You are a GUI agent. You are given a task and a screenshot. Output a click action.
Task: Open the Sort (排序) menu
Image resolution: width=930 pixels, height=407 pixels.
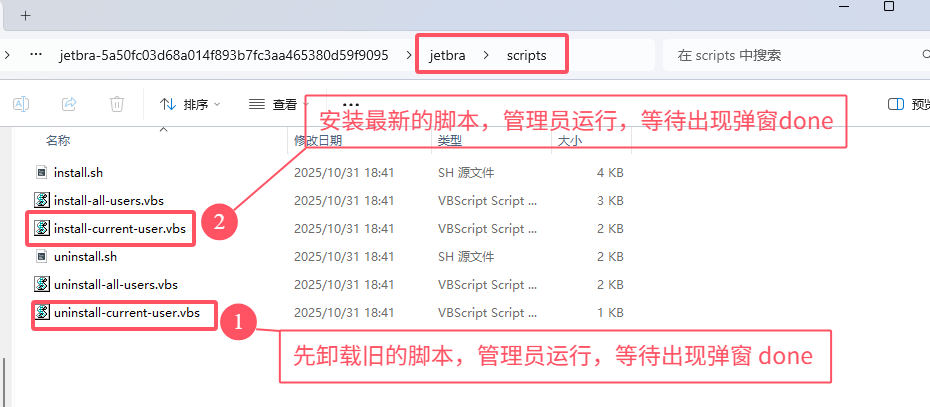coord(190,105)
